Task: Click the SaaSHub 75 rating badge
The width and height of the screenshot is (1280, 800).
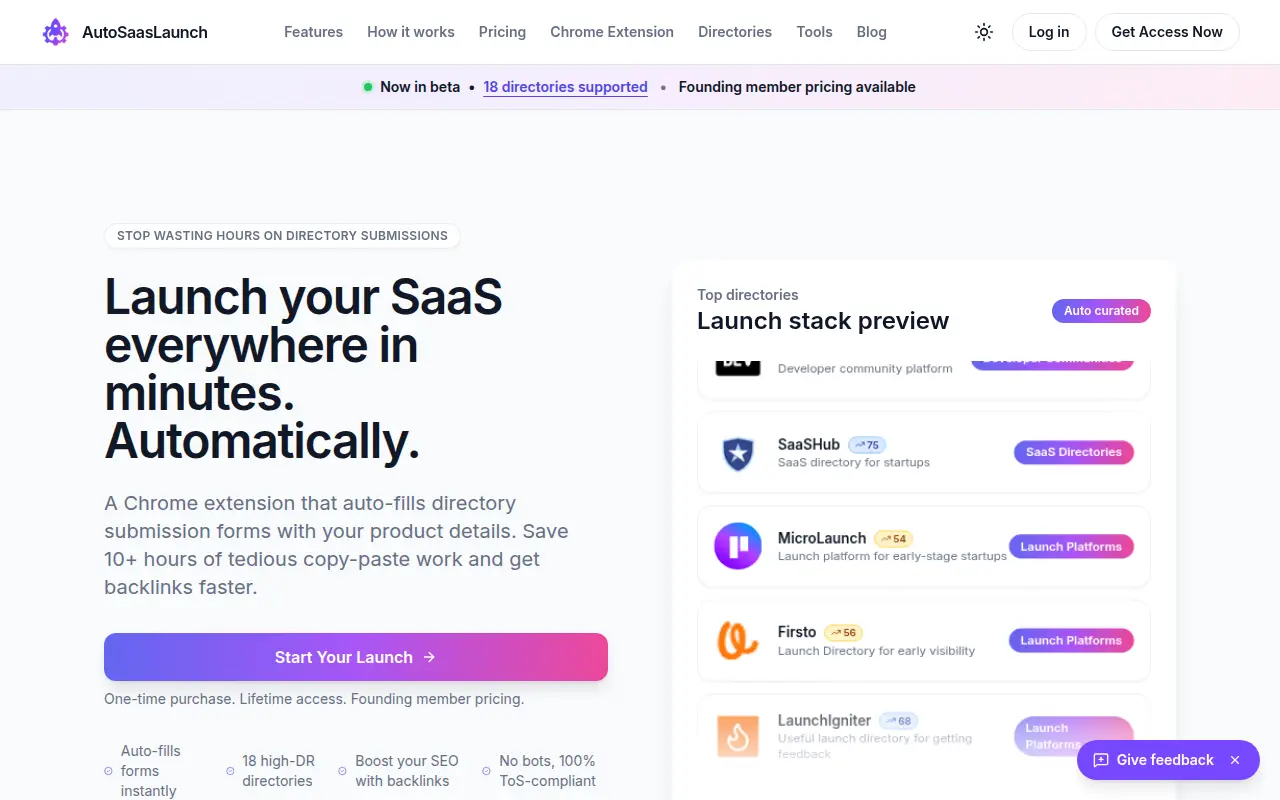Action: point(867,445)
